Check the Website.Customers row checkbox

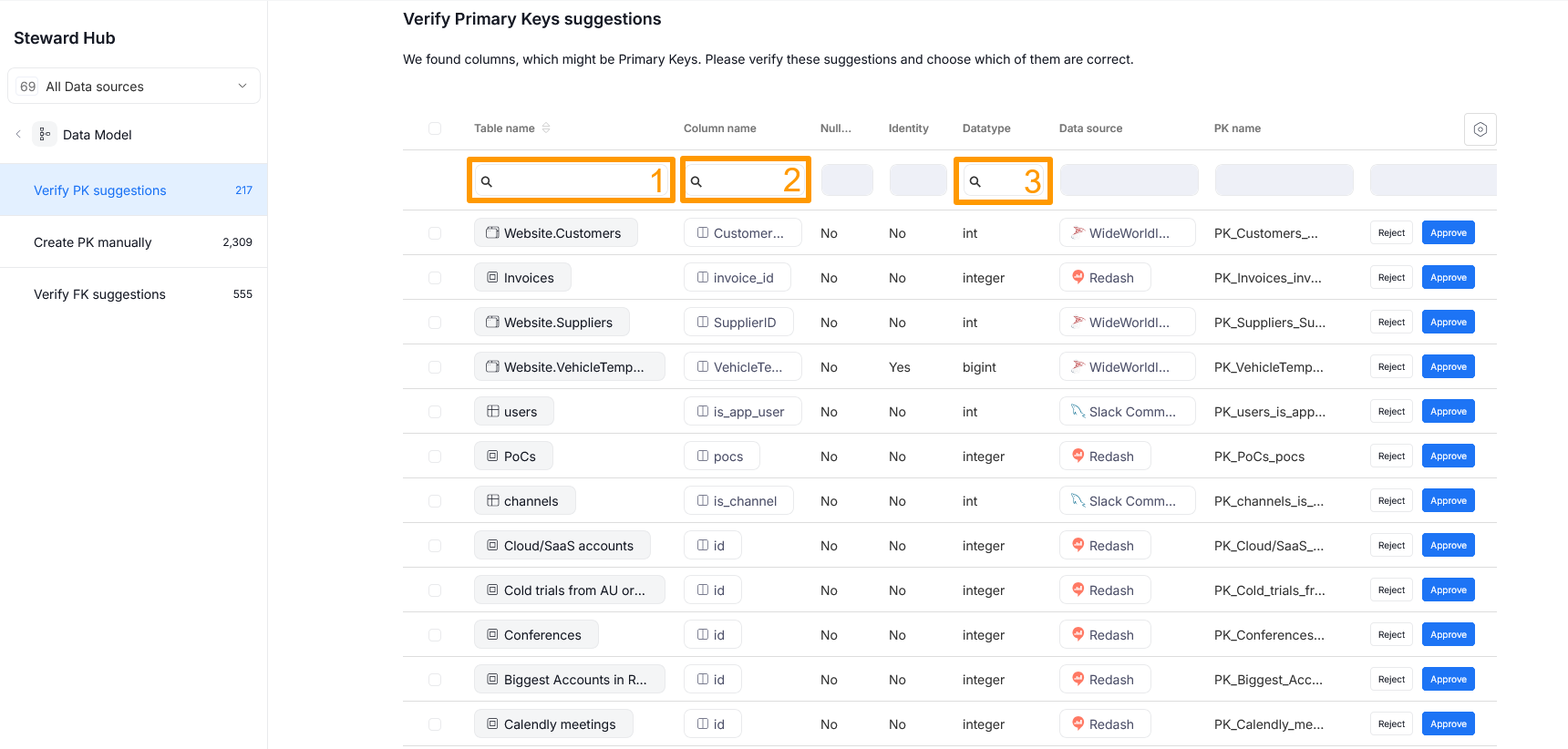435,233
